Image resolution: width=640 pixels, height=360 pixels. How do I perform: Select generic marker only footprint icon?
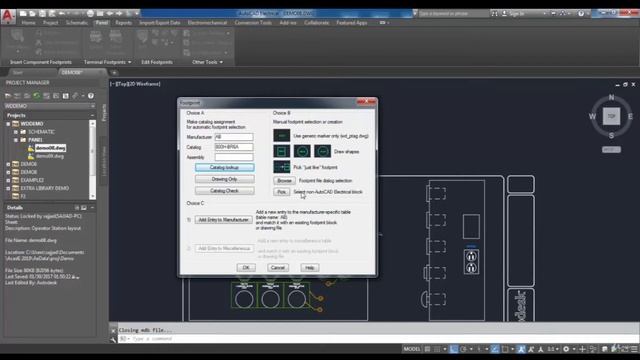pyautogui.click(x=282, y=136)
